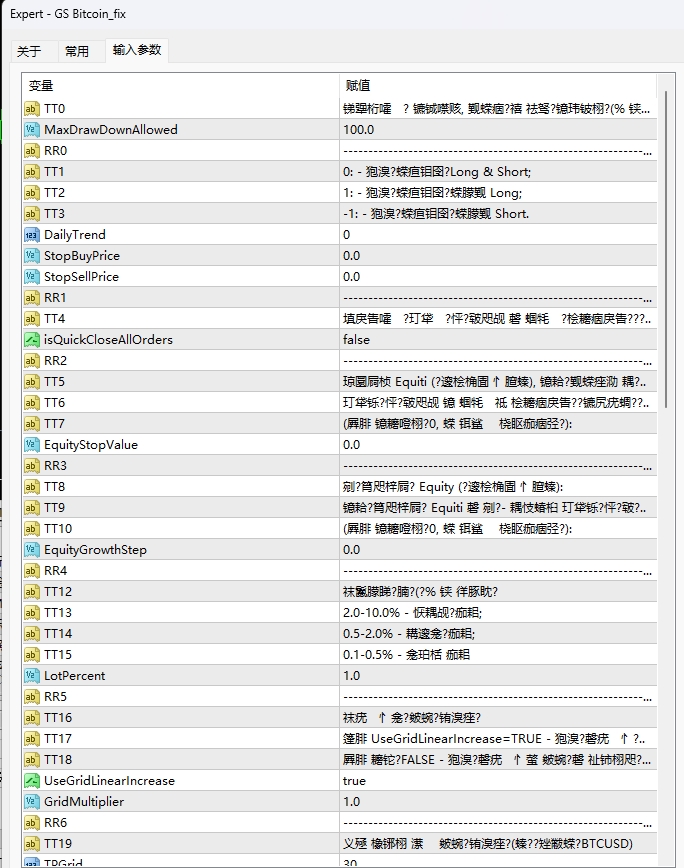Select the StopSellPrice value 0.0

tap(498, 277)
